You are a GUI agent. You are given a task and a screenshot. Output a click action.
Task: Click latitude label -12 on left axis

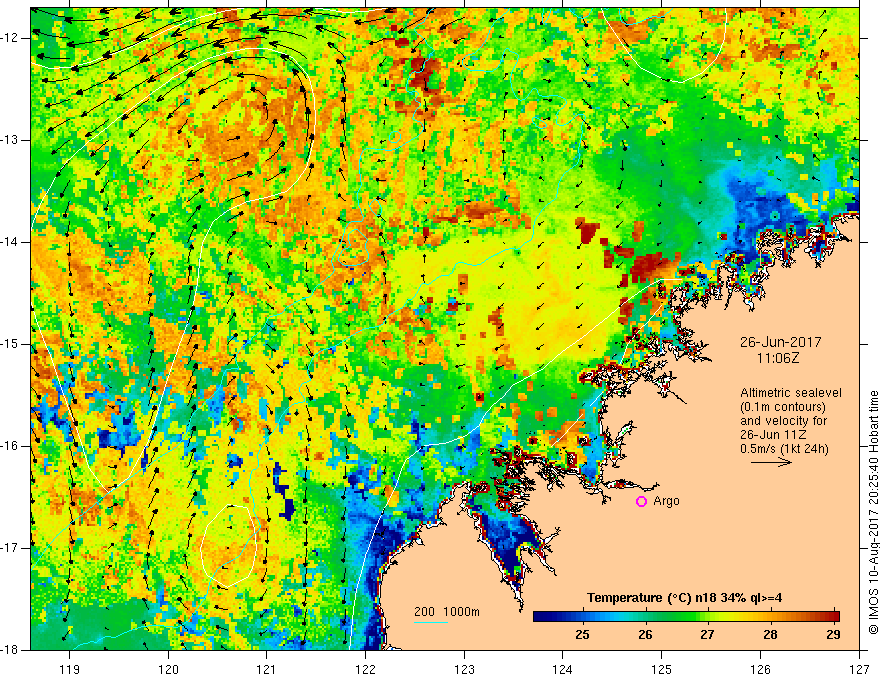(11, 38)
